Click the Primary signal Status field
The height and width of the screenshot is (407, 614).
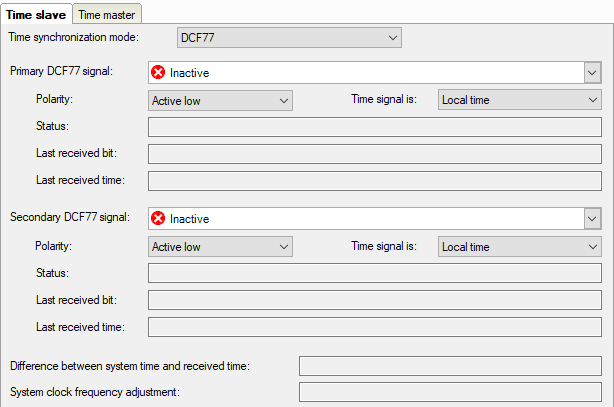374,127
